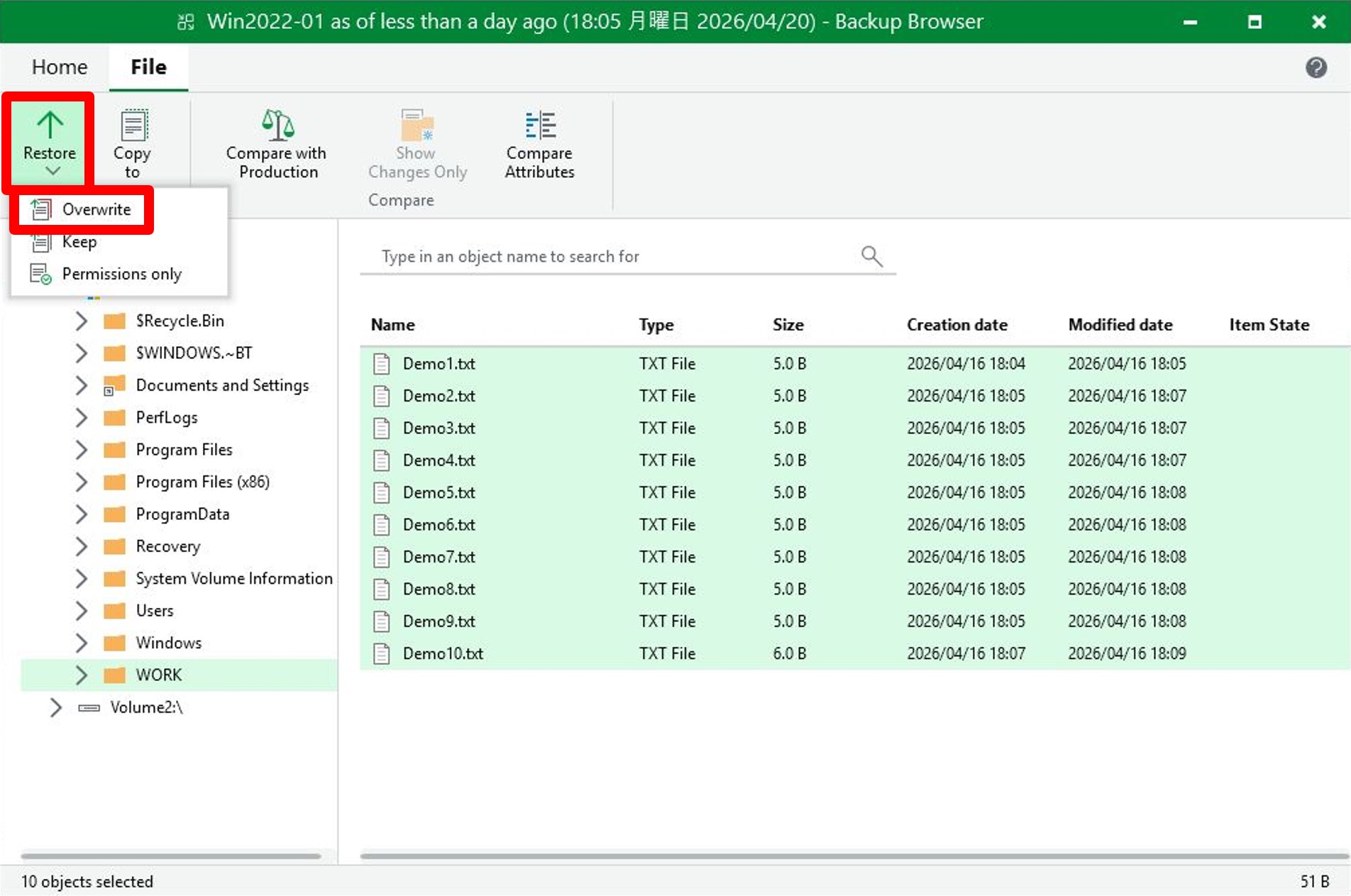This screenshot has width=1351, height=896.
Task: Click the Demo10.txt file icon
Action: tap(382, 653)
